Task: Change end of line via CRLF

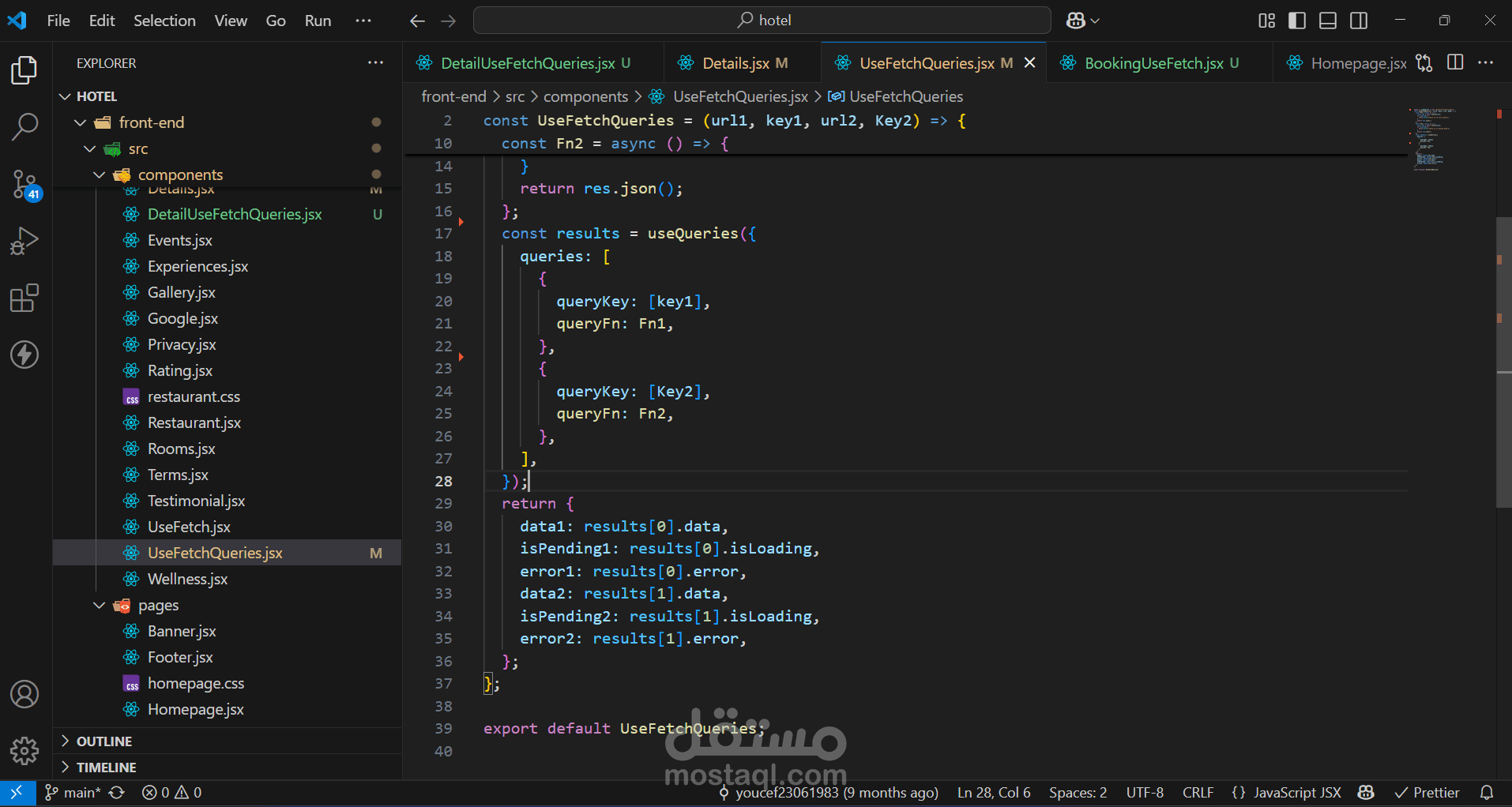Action: click(x=1198, y=793)
